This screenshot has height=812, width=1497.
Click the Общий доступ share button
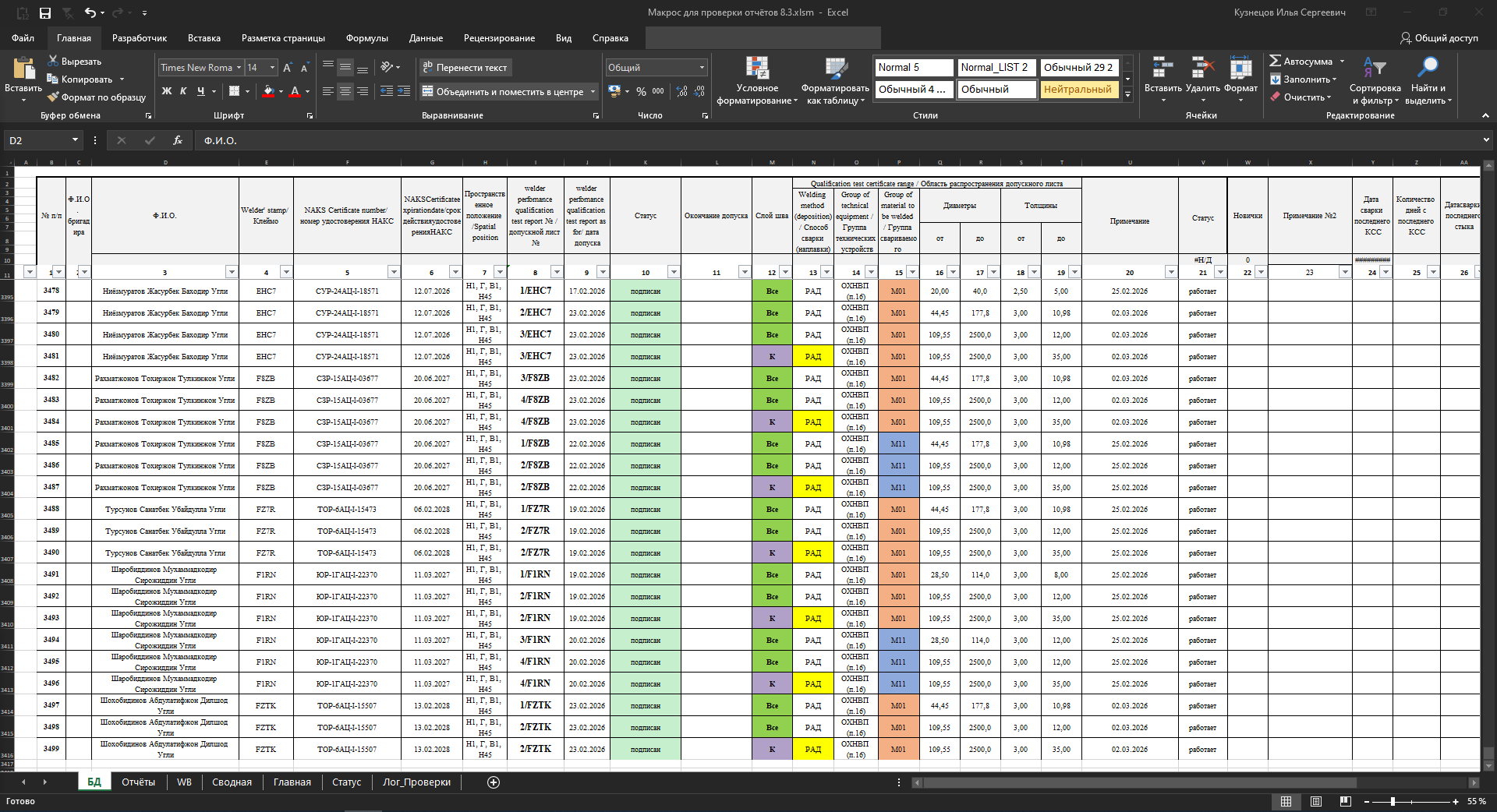click(x=1439, y=38)
